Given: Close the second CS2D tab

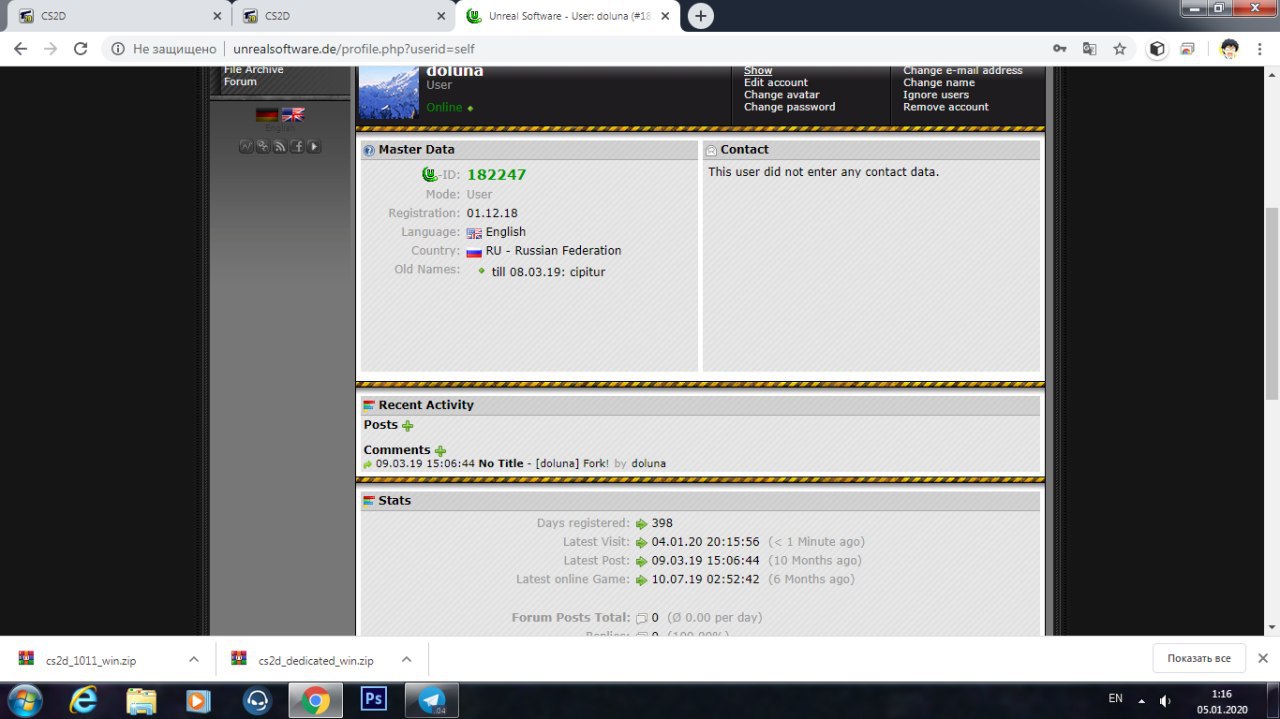Looking at the screenshot, I should 441,16.
